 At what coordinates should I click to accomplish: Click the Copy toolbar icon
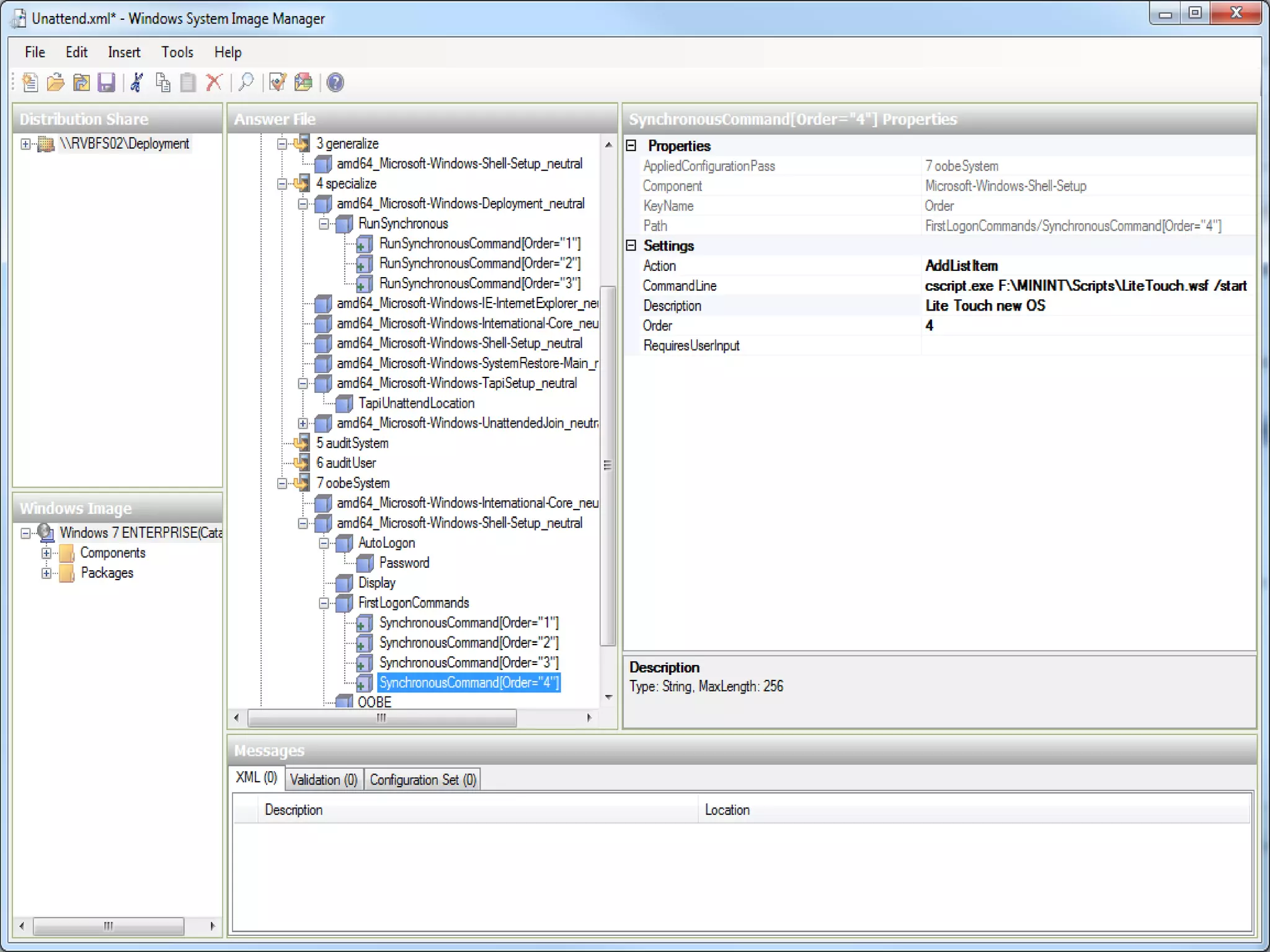point(162,82)
